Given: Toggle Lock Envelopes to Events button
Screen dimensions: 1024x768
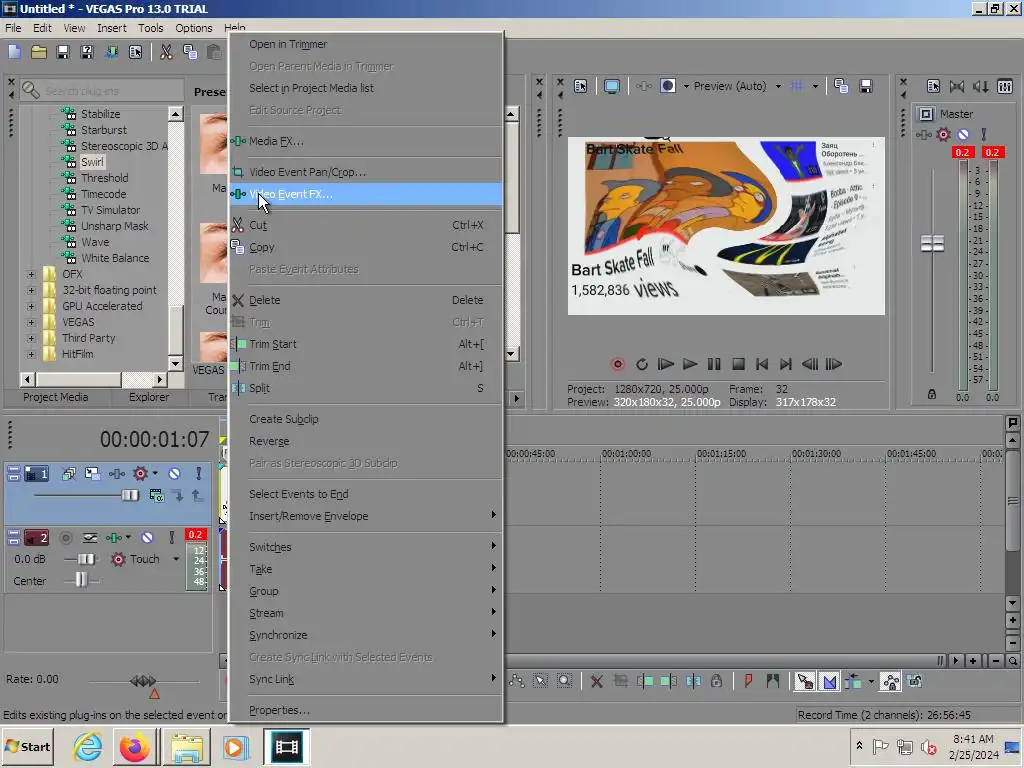Looking at the screenshot, I should pyautogui.click(x=891, y=682).
